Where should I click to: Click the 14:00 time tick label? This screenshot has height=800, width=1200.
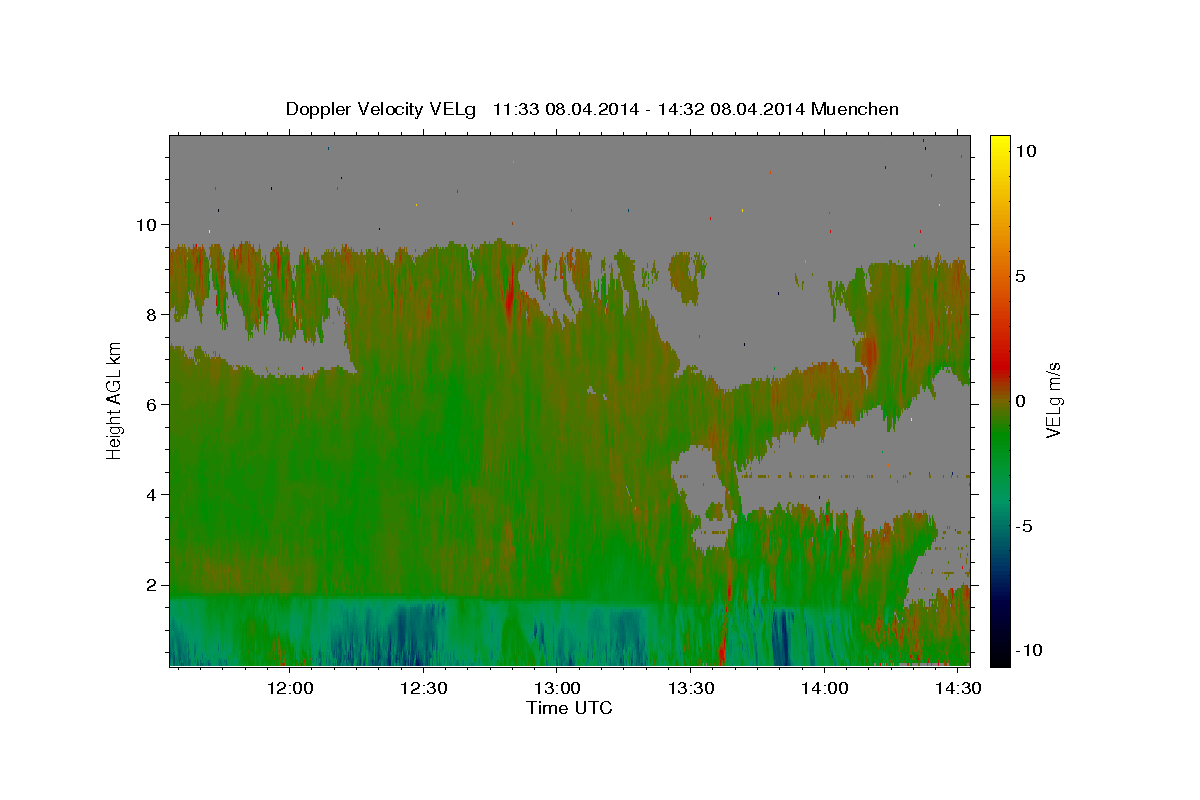824,688
